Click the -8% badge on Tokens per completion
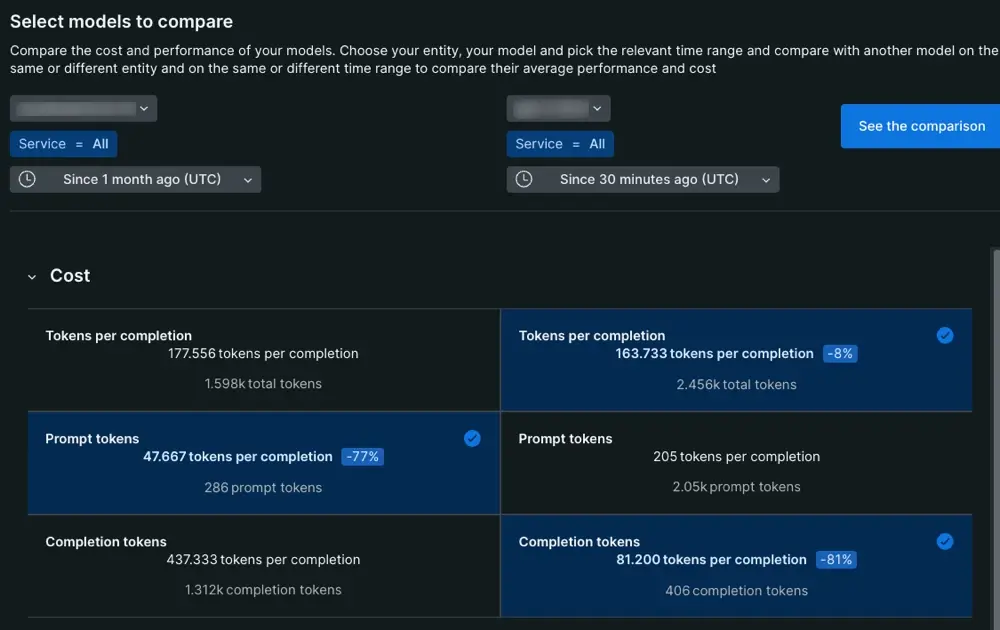This screenshot has height=630, width=1000. point(840,354)
